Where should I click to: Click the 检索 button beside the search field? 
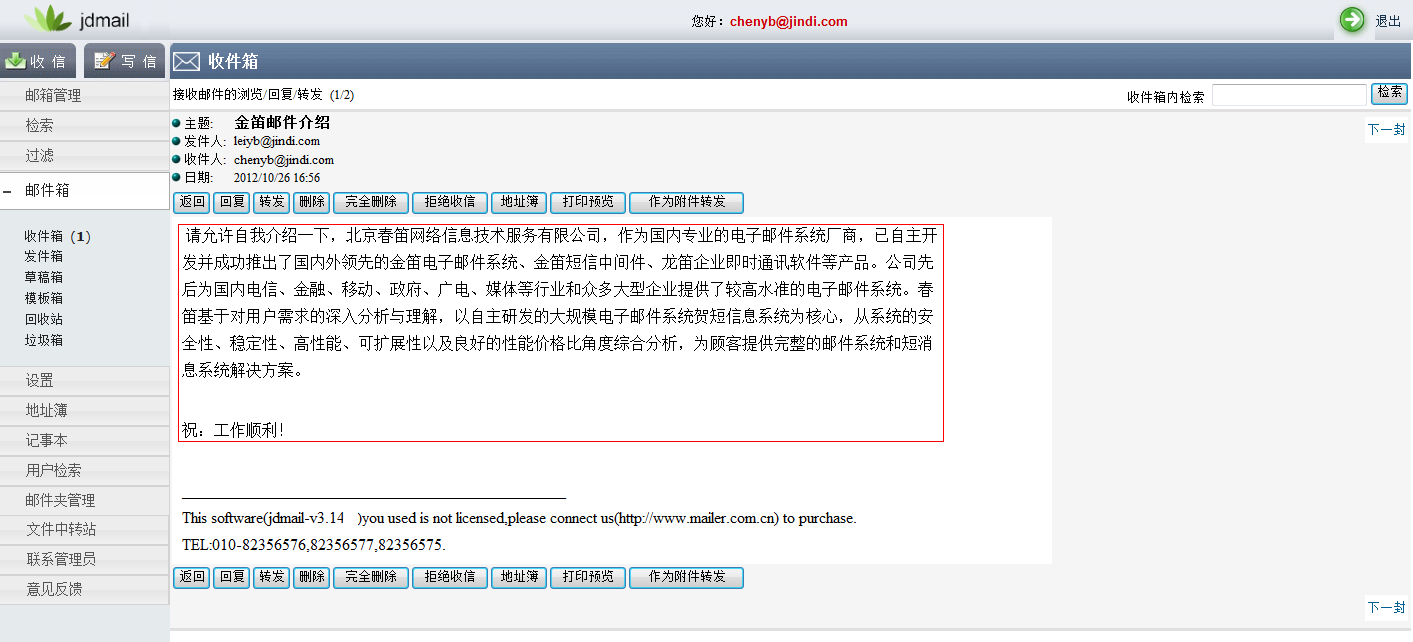coord(1390,94)
